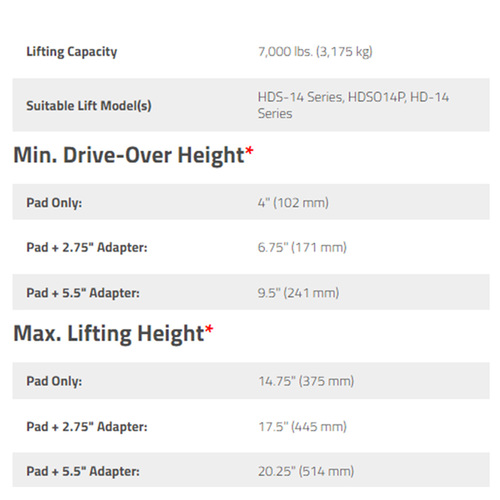Click Pad + 2.75" Adapter under Max. Lifting Height
Screen dimensions: 500x500
point(87,427)
